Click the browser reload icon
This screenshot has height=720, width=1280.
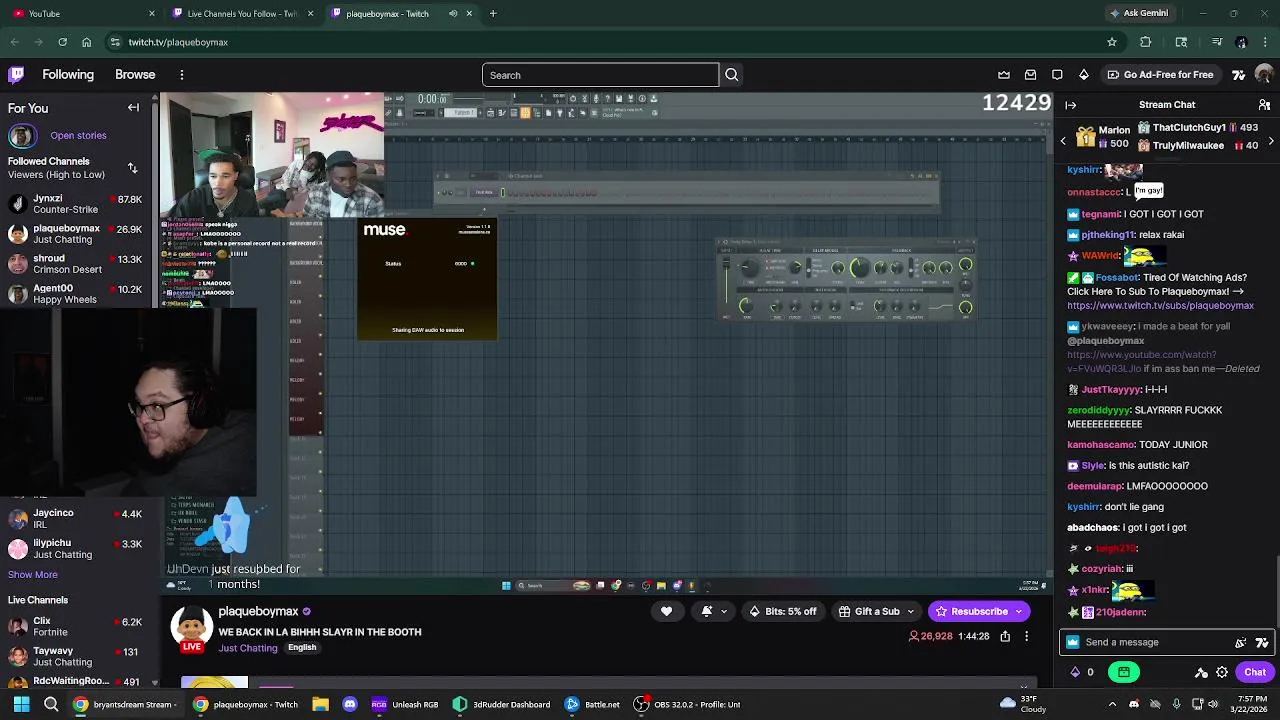pos(62,42)
